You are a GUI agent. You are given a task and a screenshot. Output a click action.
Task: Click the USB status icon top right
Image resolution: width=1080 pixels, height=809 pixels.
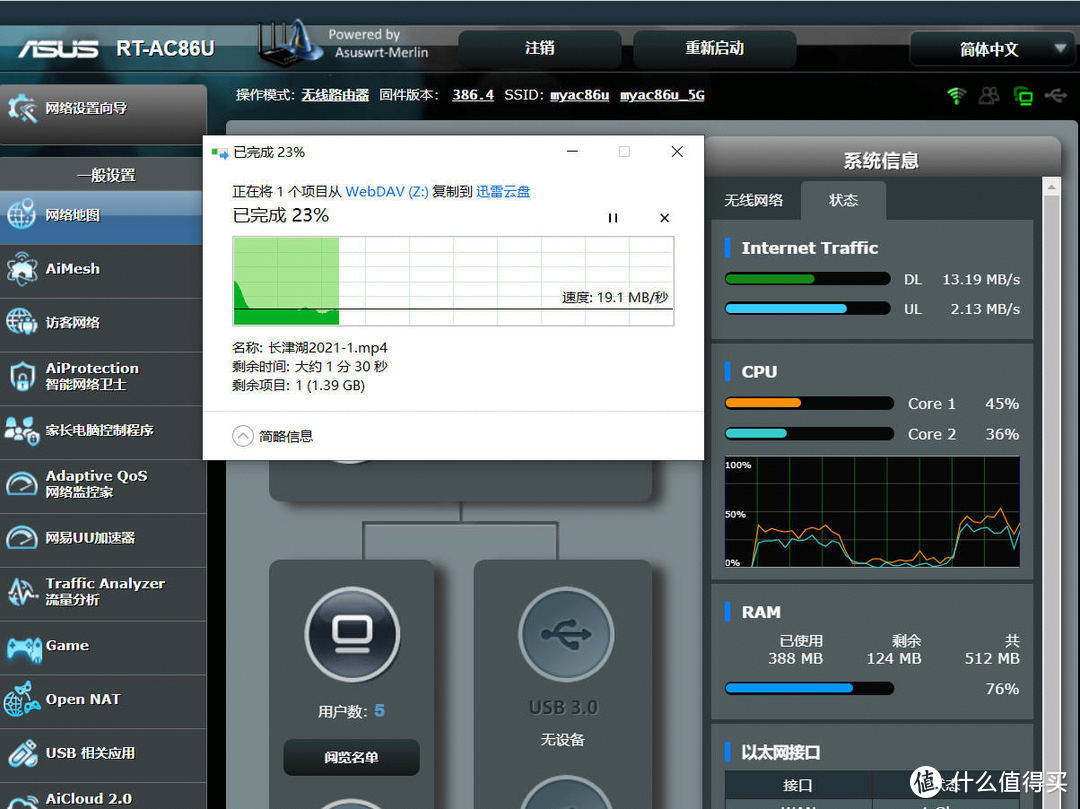1056,95
